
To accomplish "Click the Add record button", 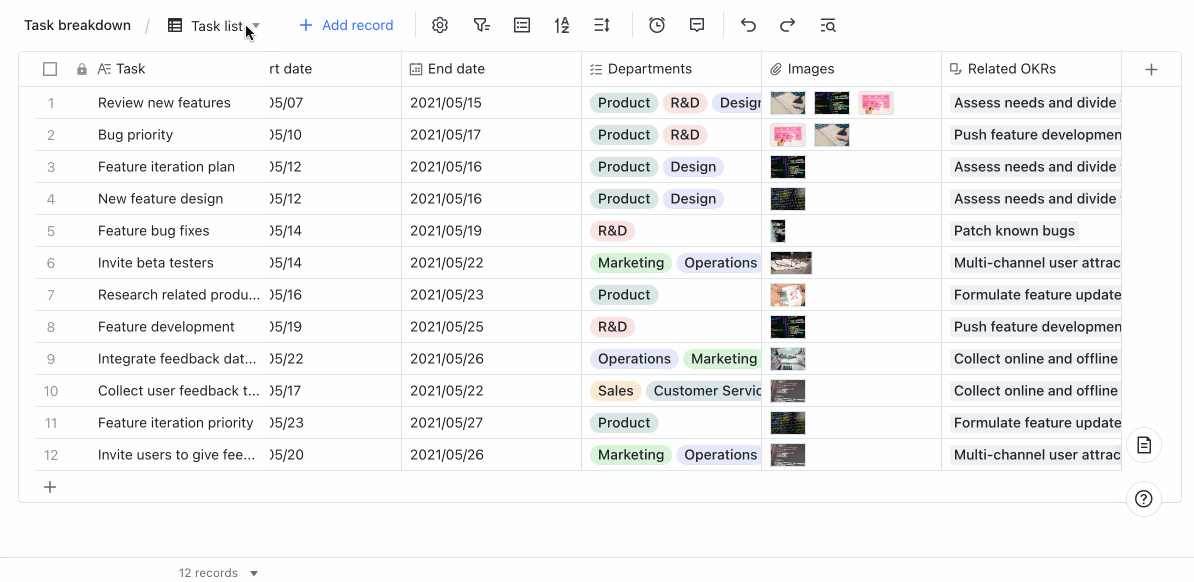I will (x=346, y=25).
